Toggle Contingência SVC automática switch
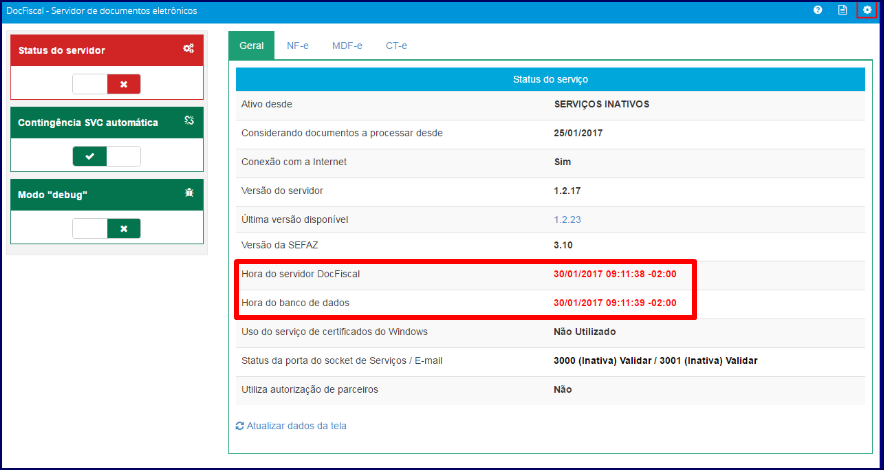 click(107, 157)
